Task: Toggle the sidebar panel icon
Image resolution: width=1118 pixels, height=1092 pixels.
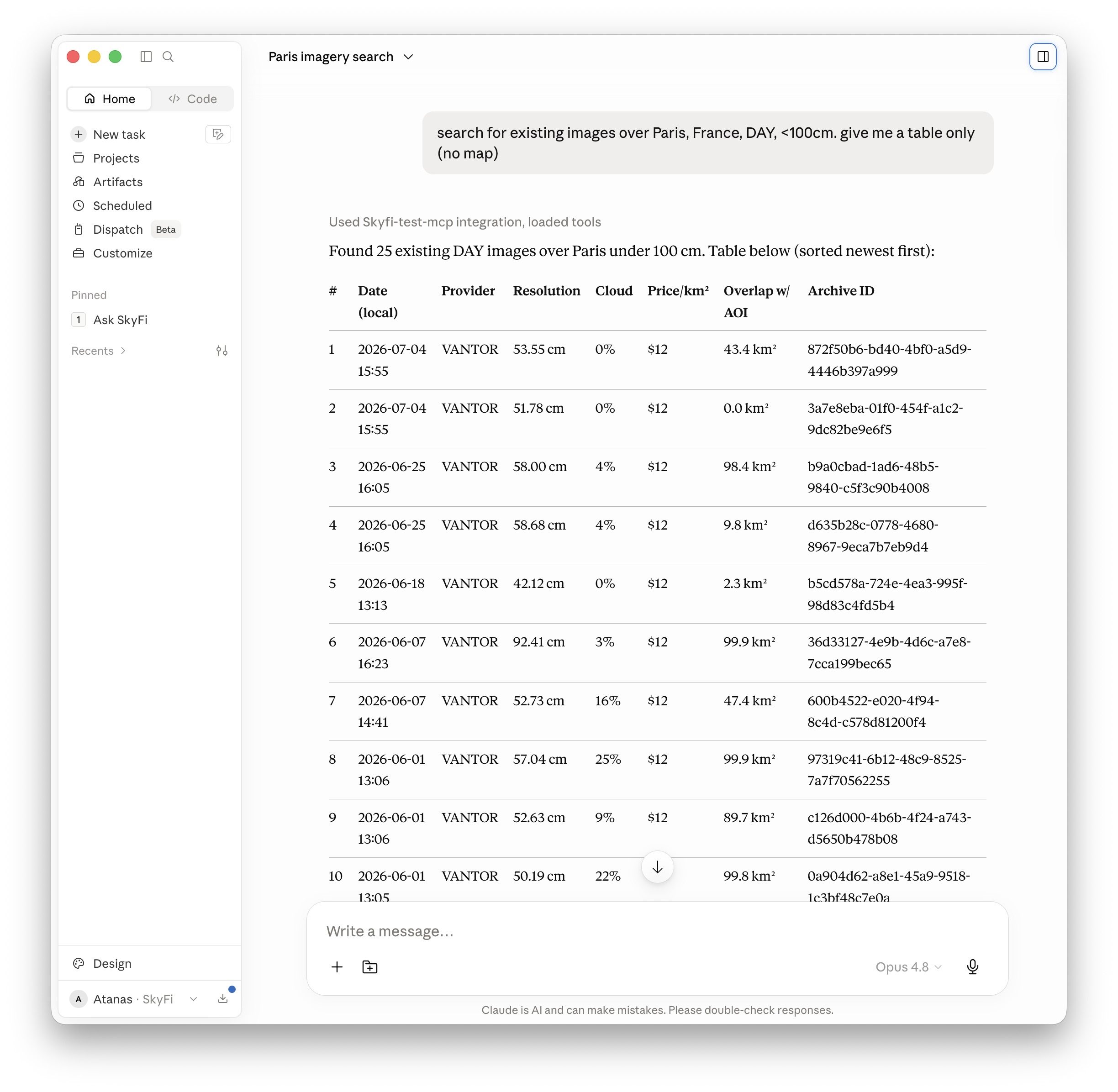Action: (146, 56)
